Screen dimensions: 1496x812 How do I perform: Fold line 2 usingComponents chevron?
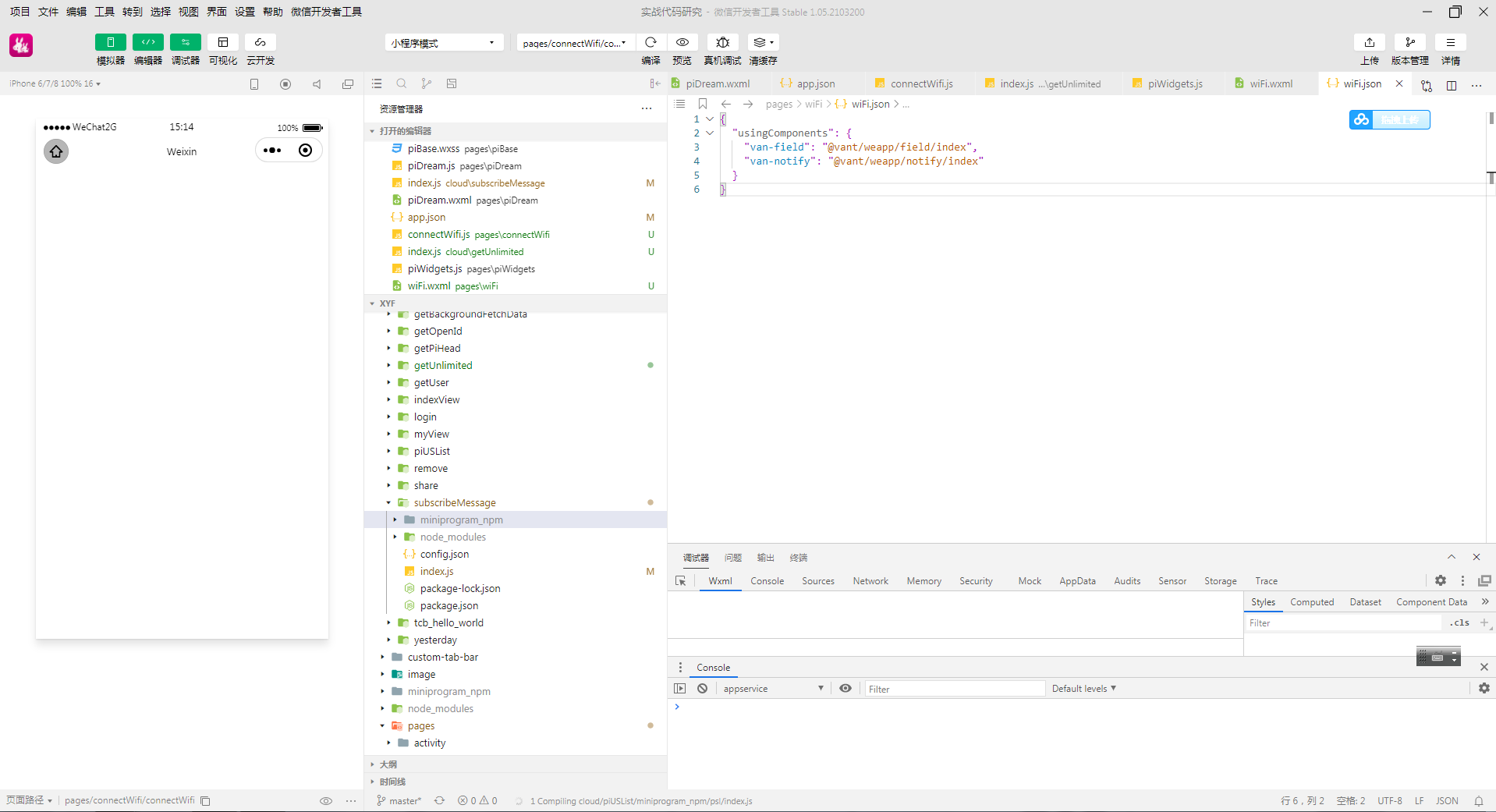click(x=710, y=133)
